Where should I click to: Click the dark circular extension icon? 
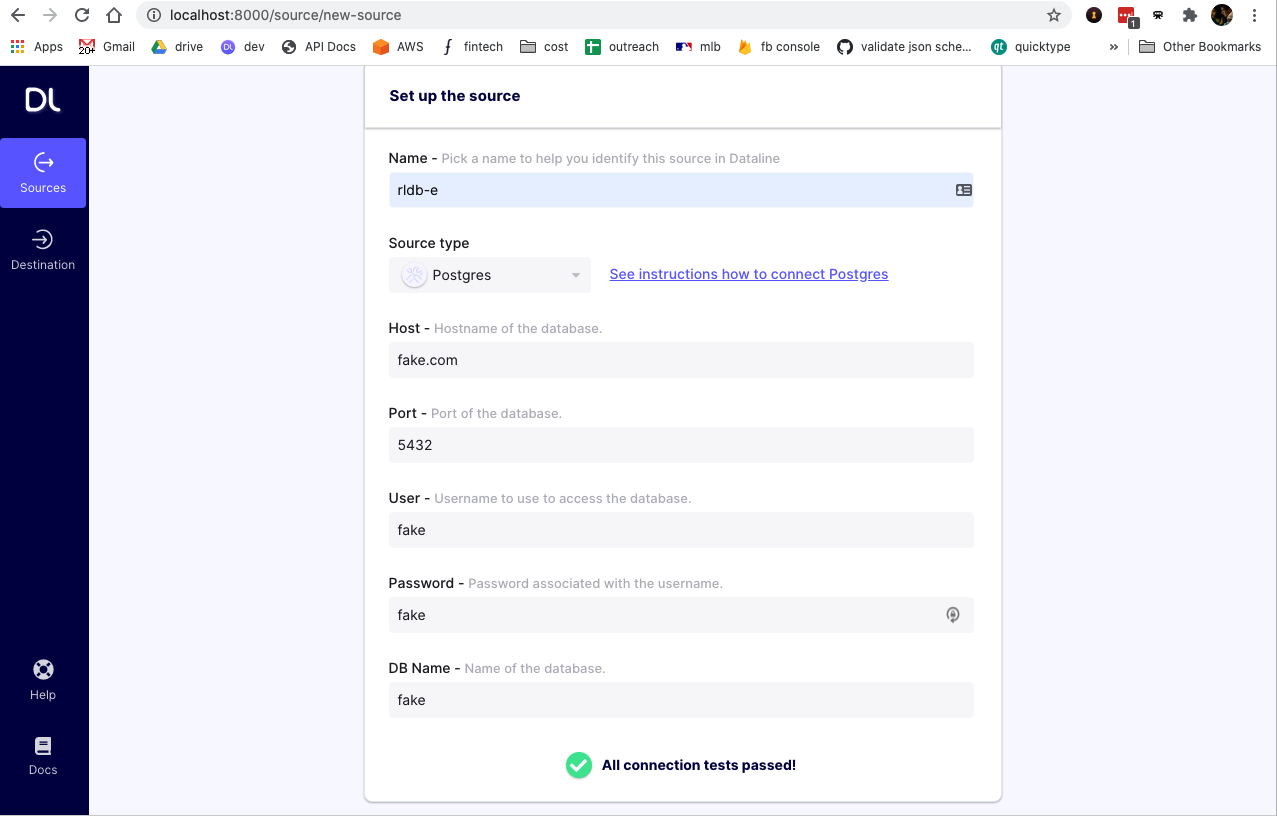pyautogui.click(x=1094, y=15)
